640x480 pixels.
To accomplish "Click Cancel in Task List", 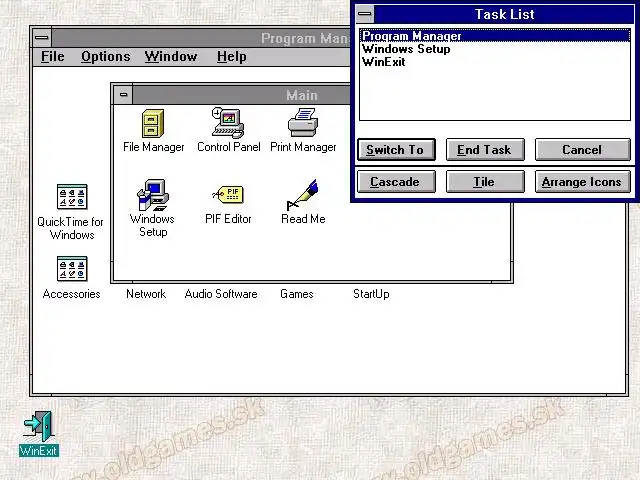I will point(582,150).
